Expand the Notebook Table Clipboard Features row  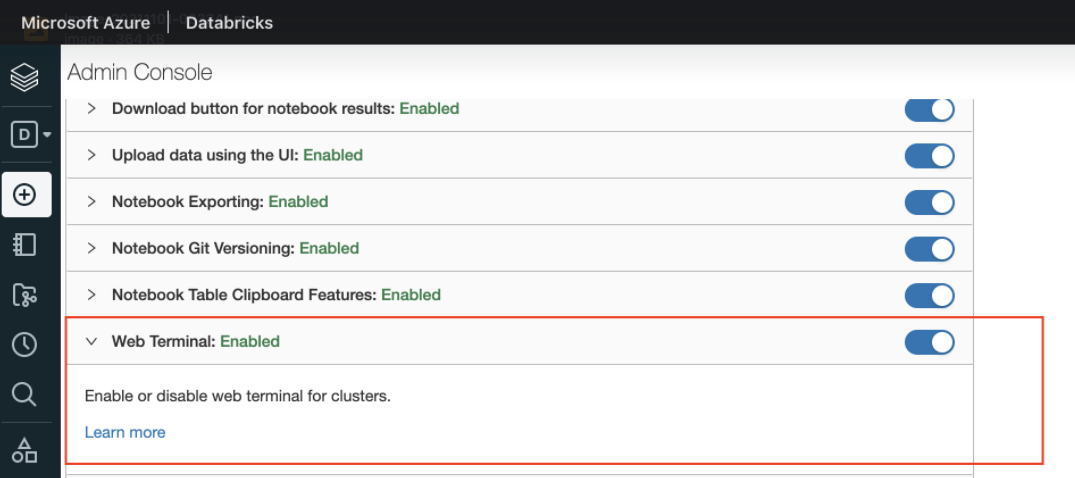92,295
